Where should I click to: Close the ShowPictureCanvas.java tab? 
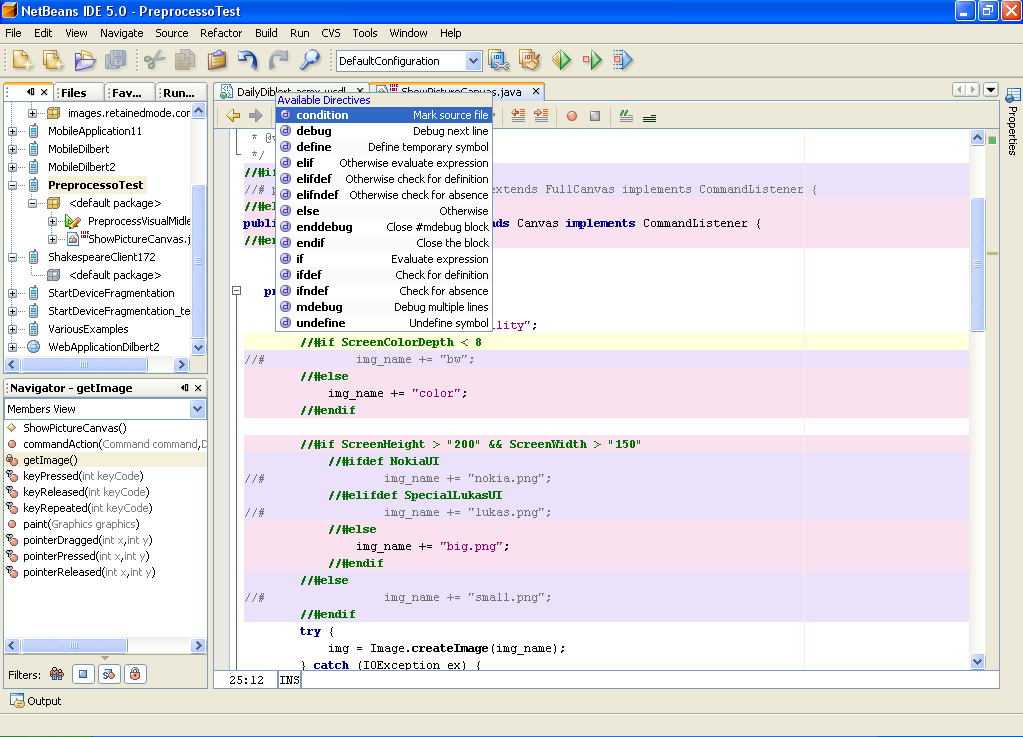coord(536,91)
